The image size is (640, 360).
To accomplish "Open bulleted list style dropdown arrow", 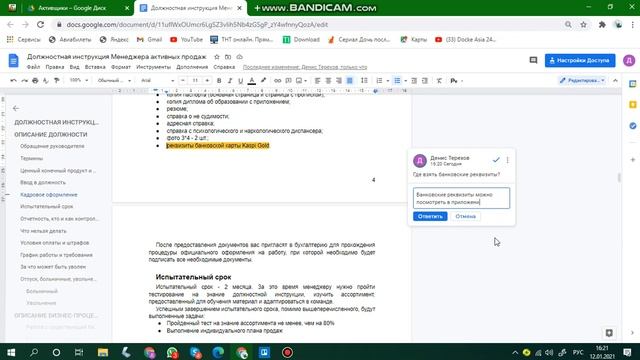I will click(405, 81).
